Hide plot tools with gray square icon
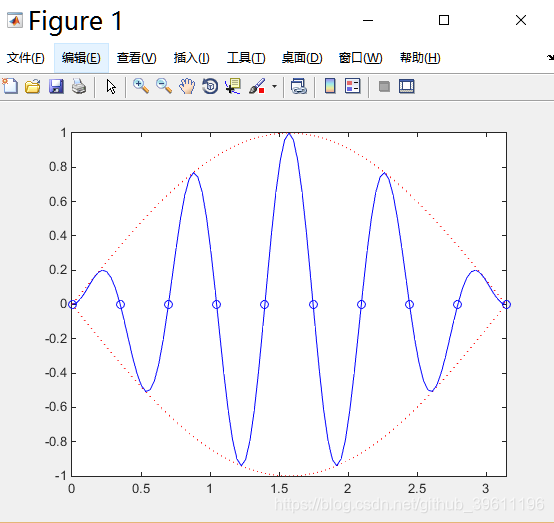Image resolution: width=554 pixels, height=523 pixels. click(384, 86)
